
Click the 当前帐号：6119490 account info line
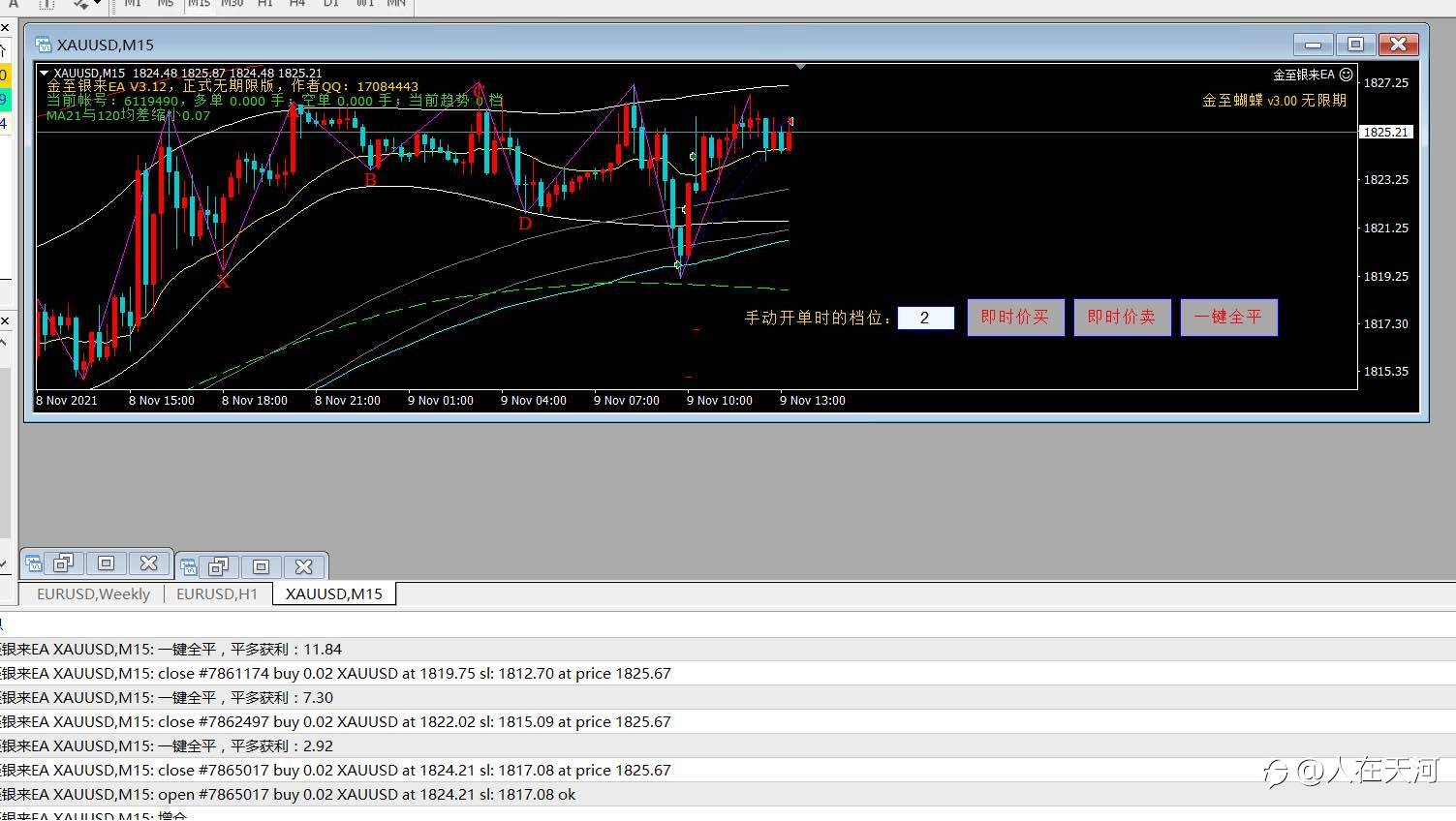pyautogui.click(x=274, y=101)
